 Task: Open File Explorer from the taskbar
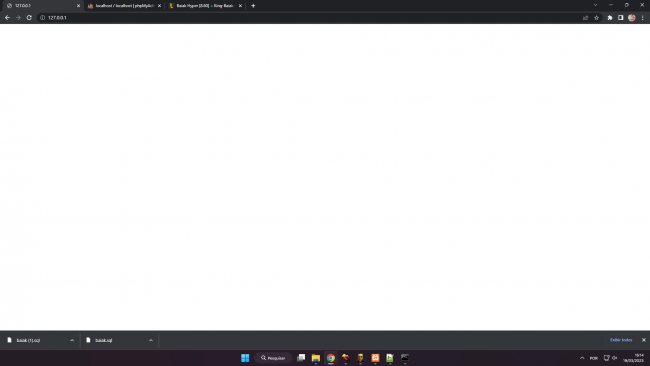coord(316,358)
